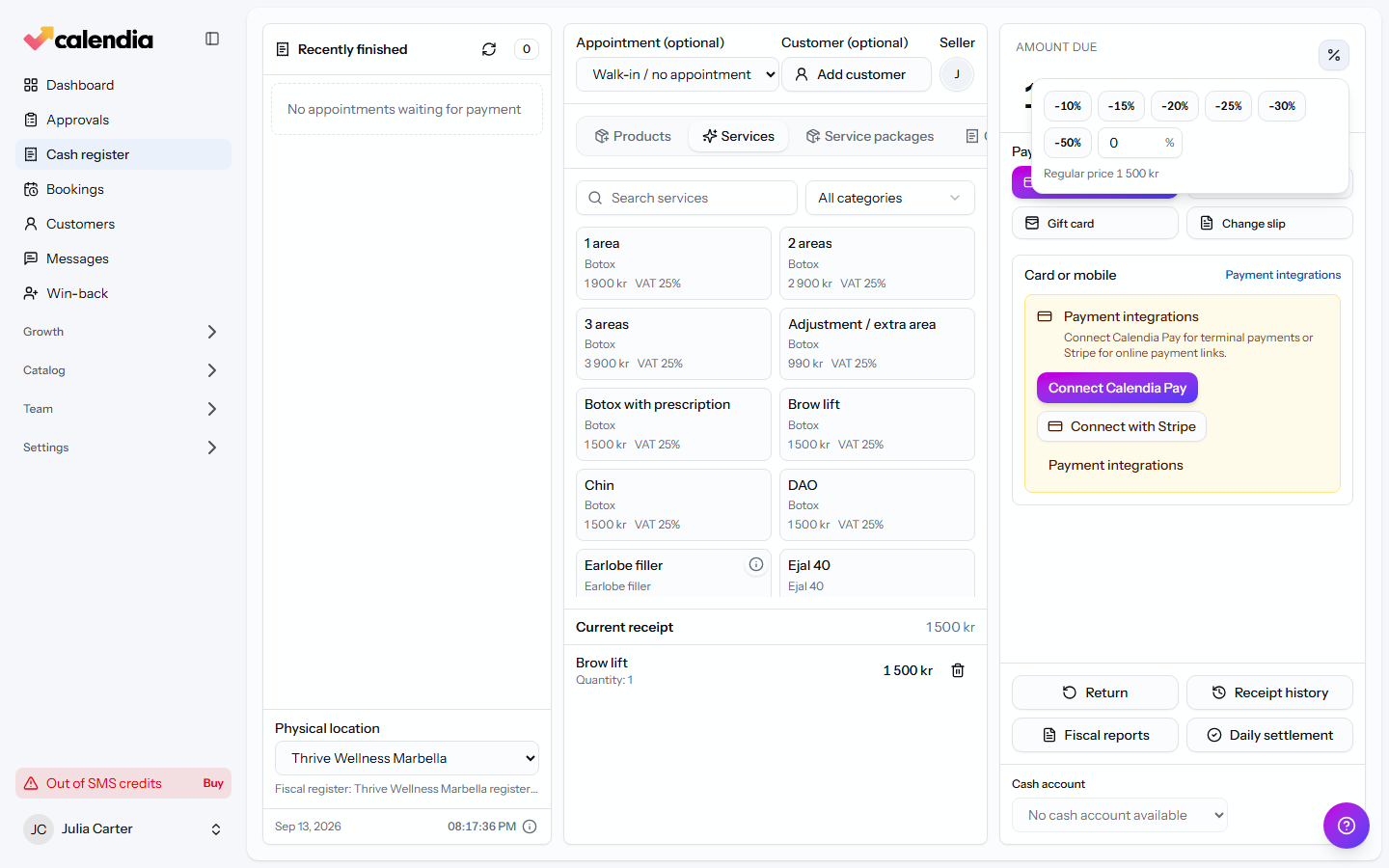This screenshot has width=1389, height=868.
Task: Connect with Stripe
Action: [x=1122, y=426]
